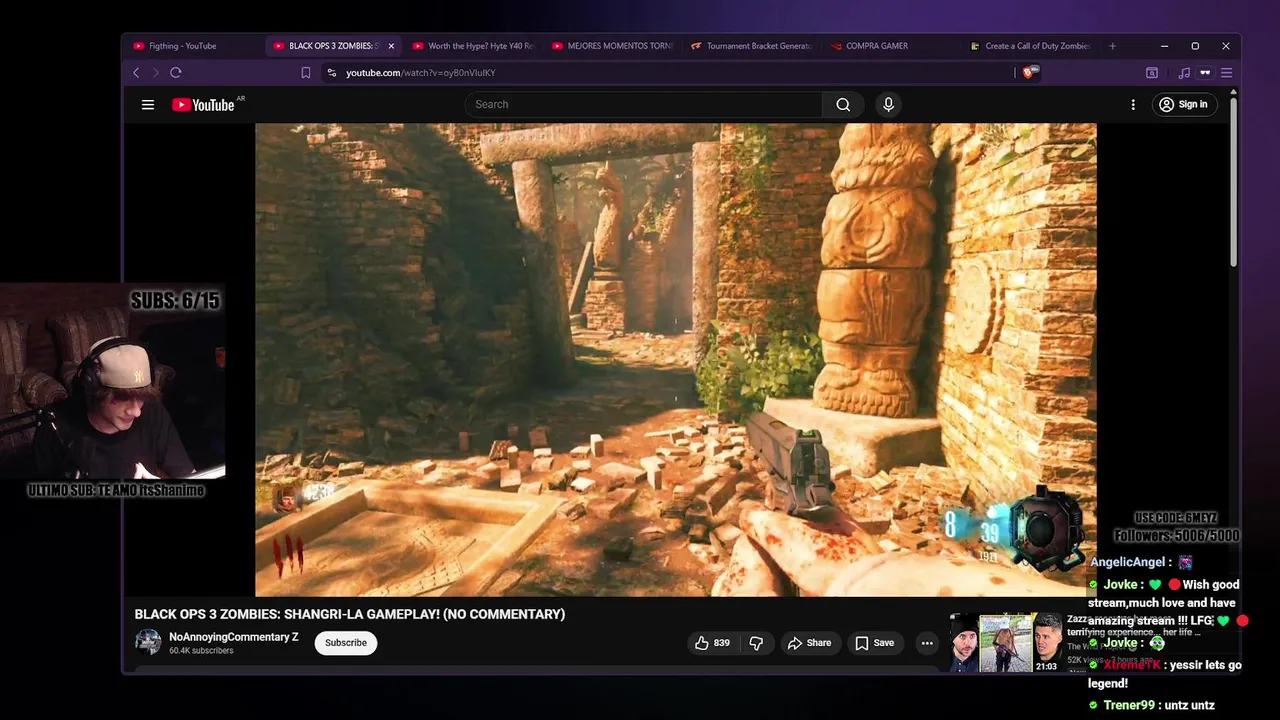Open the Create a Call of Duty Zombies tab
1280x720 pixels.
coord(1030,46)
